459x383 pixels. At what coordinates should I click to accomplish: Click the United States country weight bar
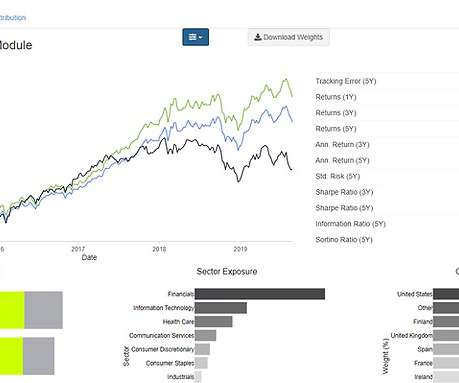pyautogui.click(x=446, y=294)
